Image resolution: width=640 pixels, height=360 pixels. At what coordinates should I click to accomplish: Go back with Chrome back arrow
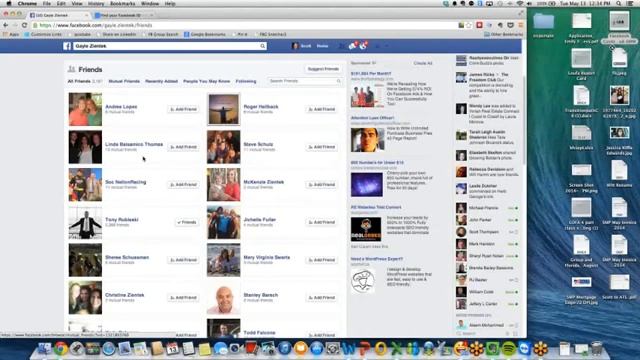[6, 25]
